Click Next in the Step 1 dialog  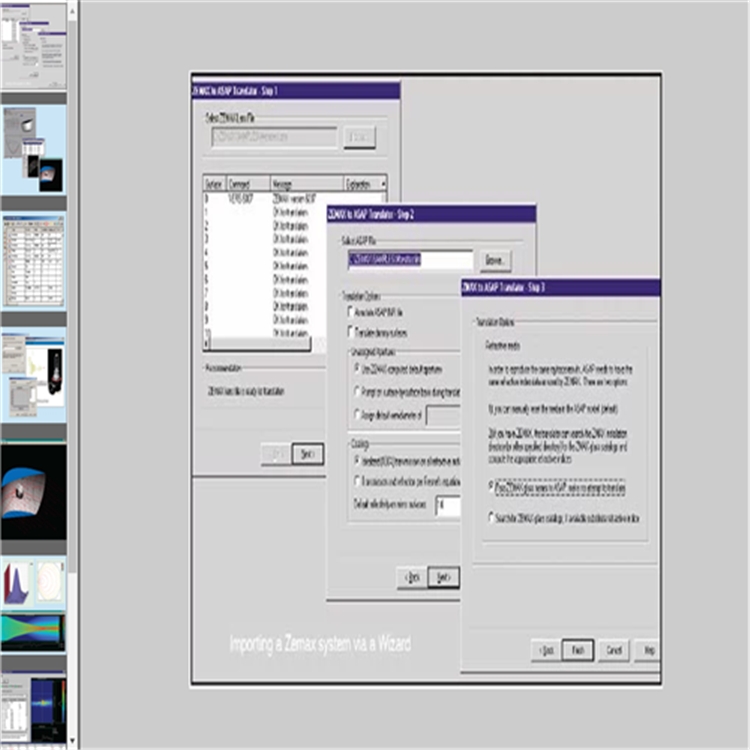tap(307, 453)
